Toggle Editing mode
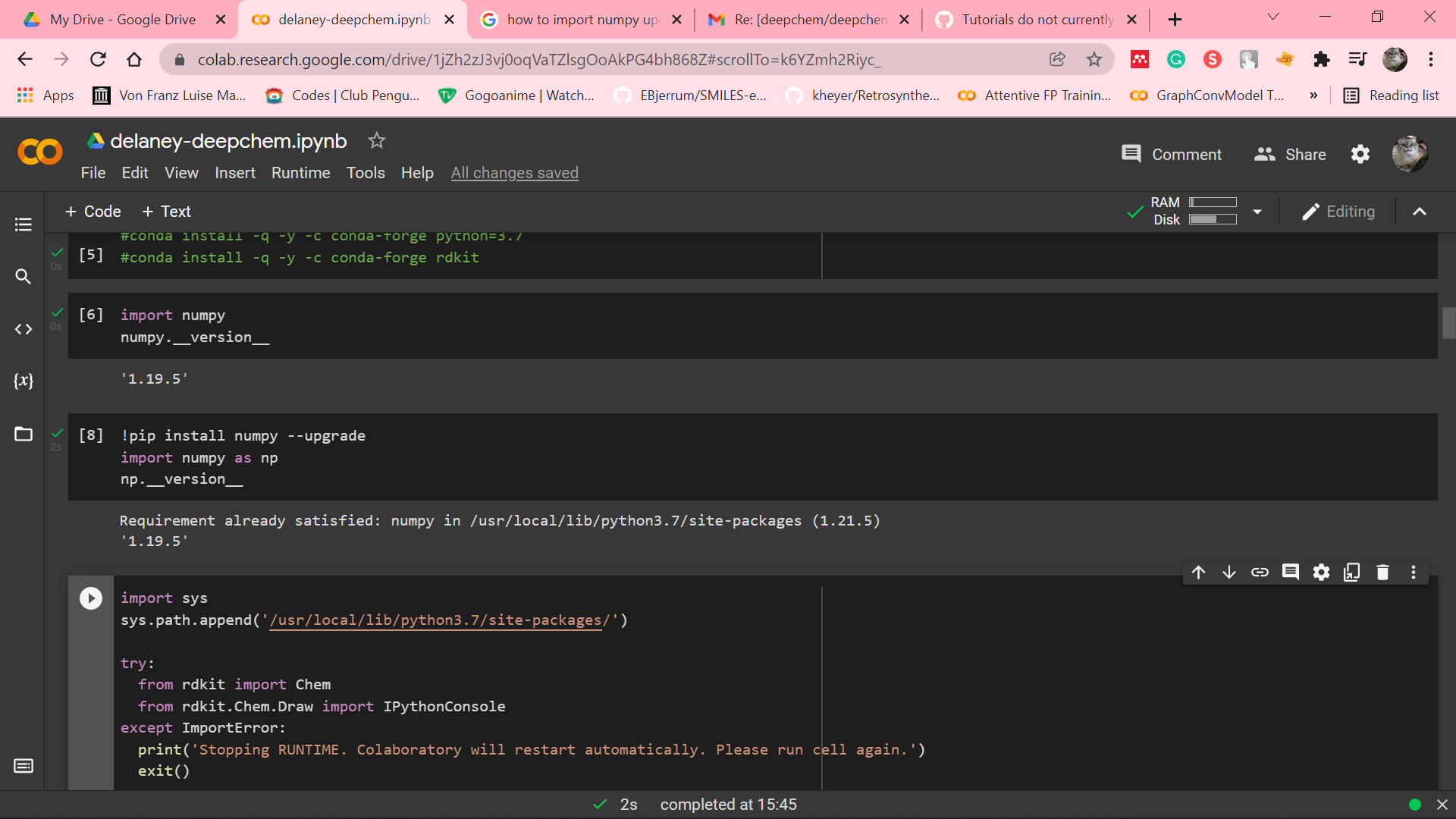The height and width of the screenshot is (819, 1456). pyautogui.click(x=1338, y=212)
